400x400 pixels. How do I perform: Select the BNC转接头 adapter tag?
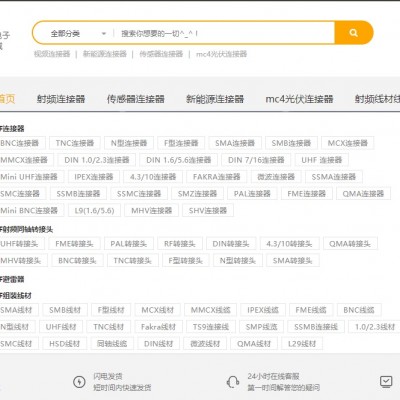click(77, 260)
